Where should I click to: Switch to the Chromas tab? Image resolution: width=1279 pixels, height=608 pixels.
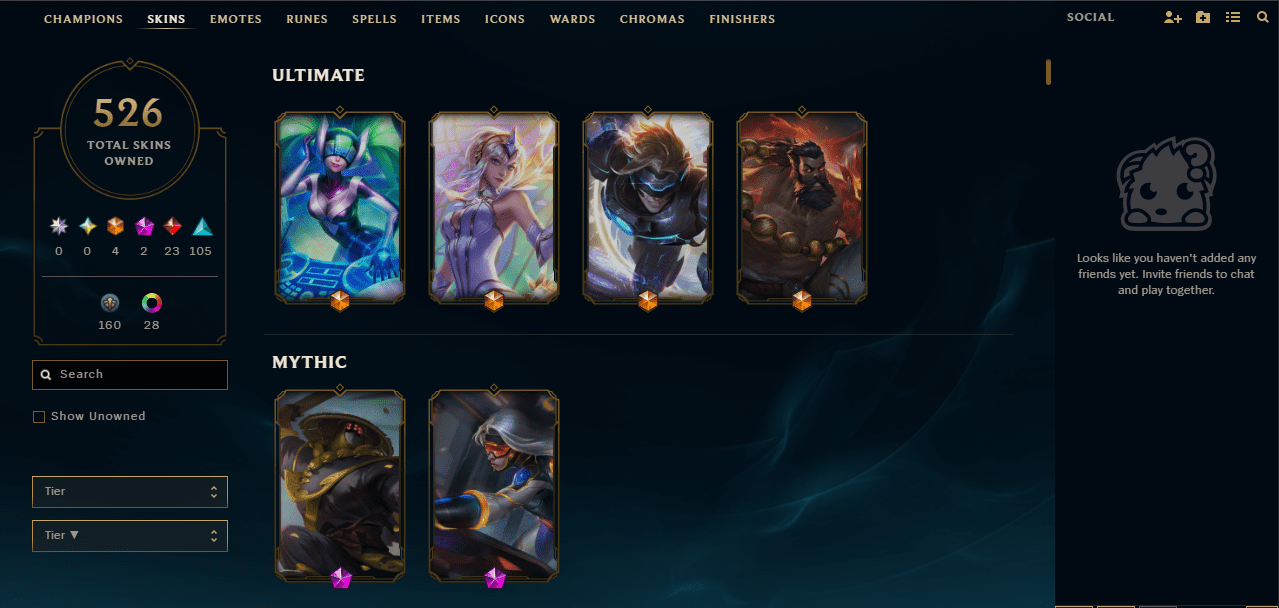[652, 19]
